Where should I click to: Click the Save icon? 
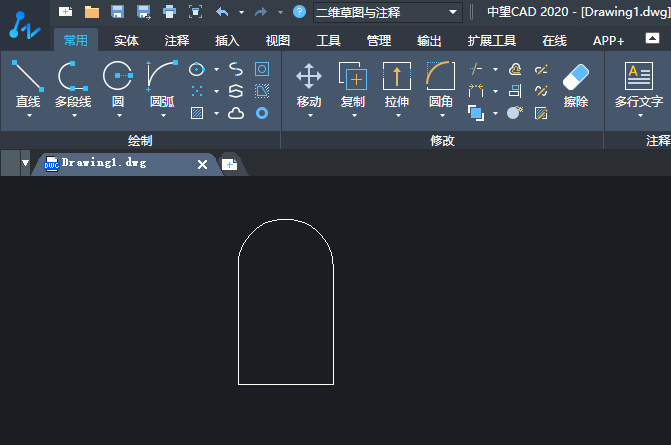point(117,12)
